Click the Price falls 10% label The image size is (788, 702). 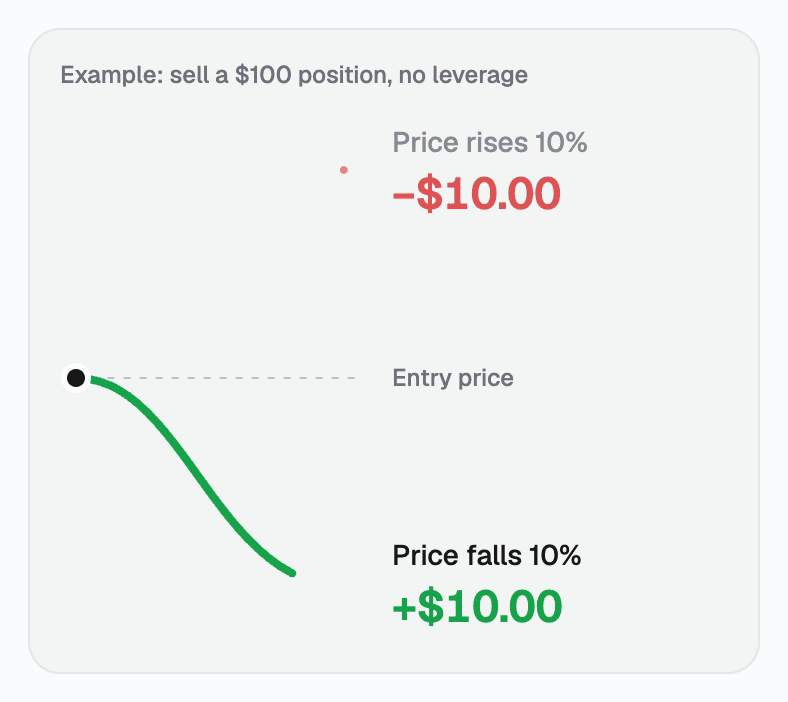486,555
